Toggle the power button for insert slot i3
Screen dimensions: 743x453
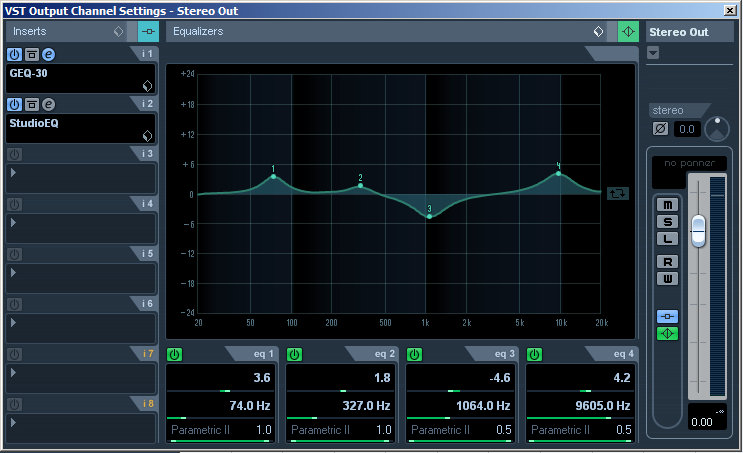[x=15, y=154]
